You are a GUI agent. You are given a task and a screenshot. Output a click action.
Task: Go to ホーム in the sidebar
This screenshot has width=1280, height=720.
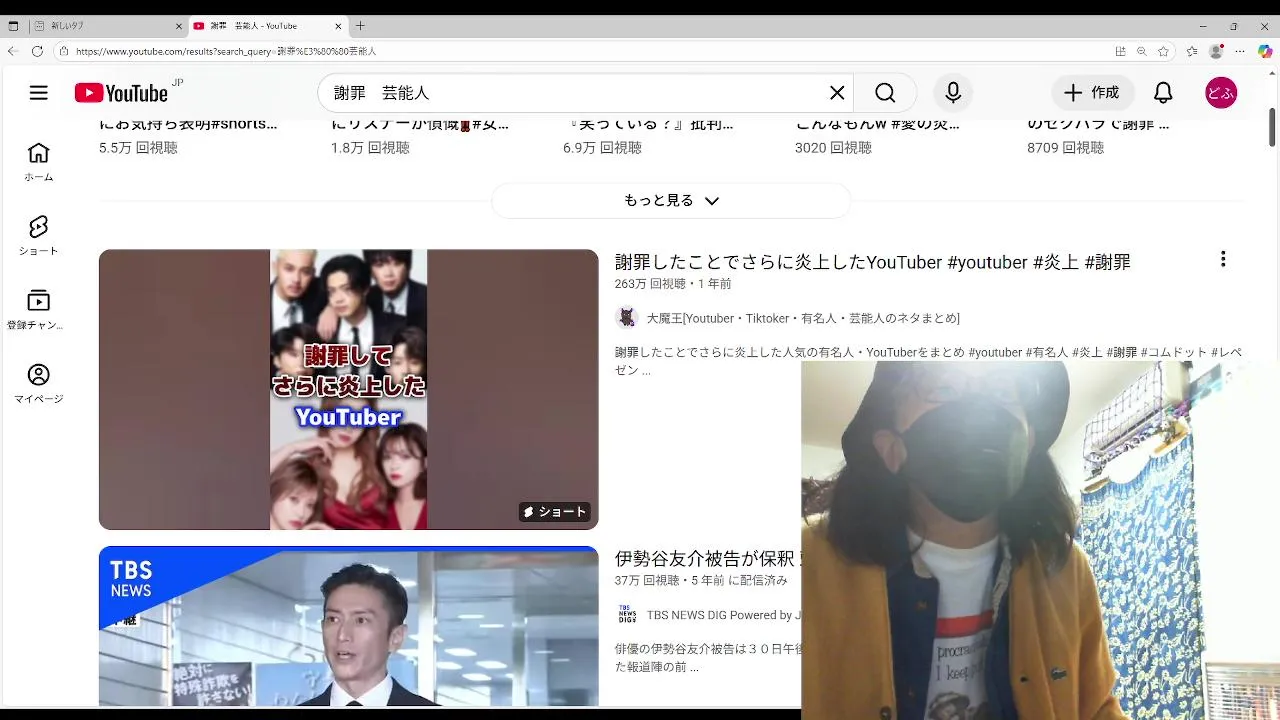coord(38,162)
